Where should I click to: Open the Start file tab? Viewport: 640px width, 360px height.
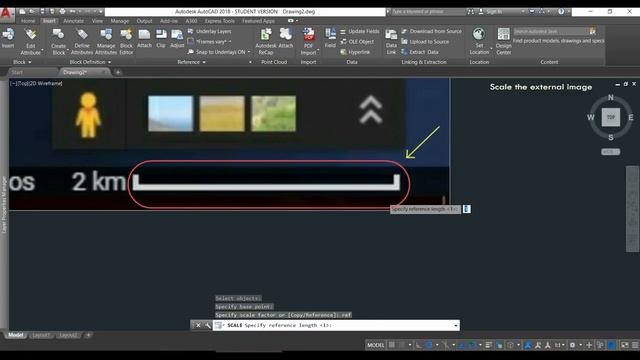point(17,72)
